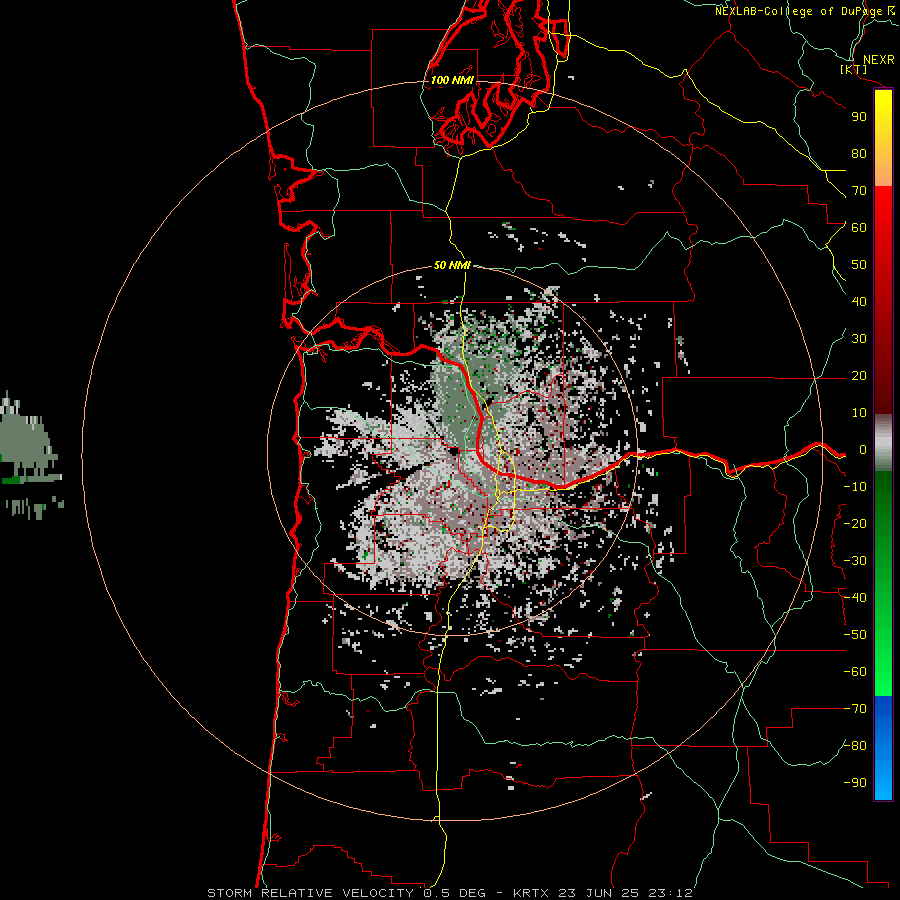The width and height of the screenshot is (900, 900).
Task: Click the [KT] units label above color bar
Action: (x=854, y=69)
